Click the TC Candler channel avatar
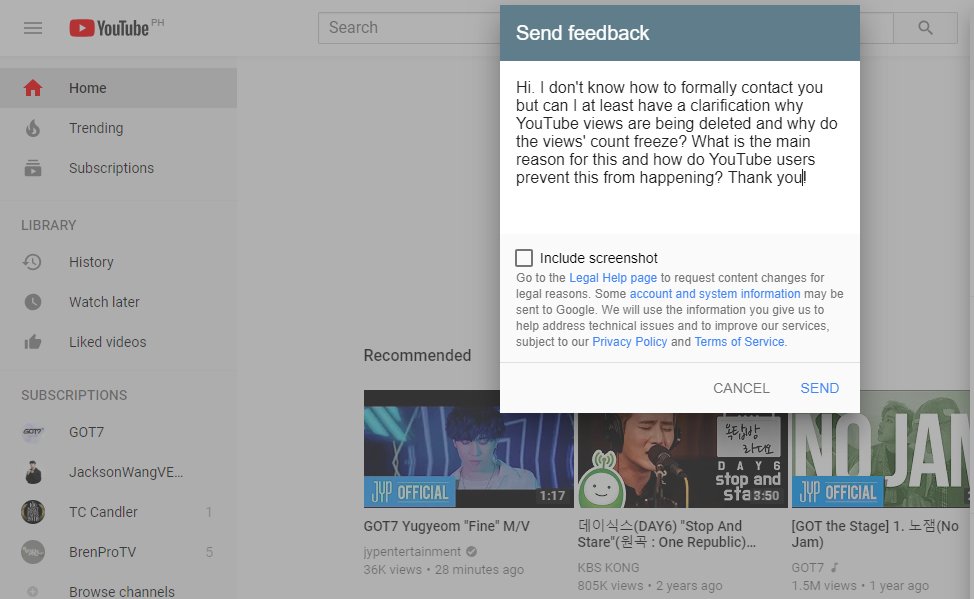This screenshot has height=599, width=974. 33,512
